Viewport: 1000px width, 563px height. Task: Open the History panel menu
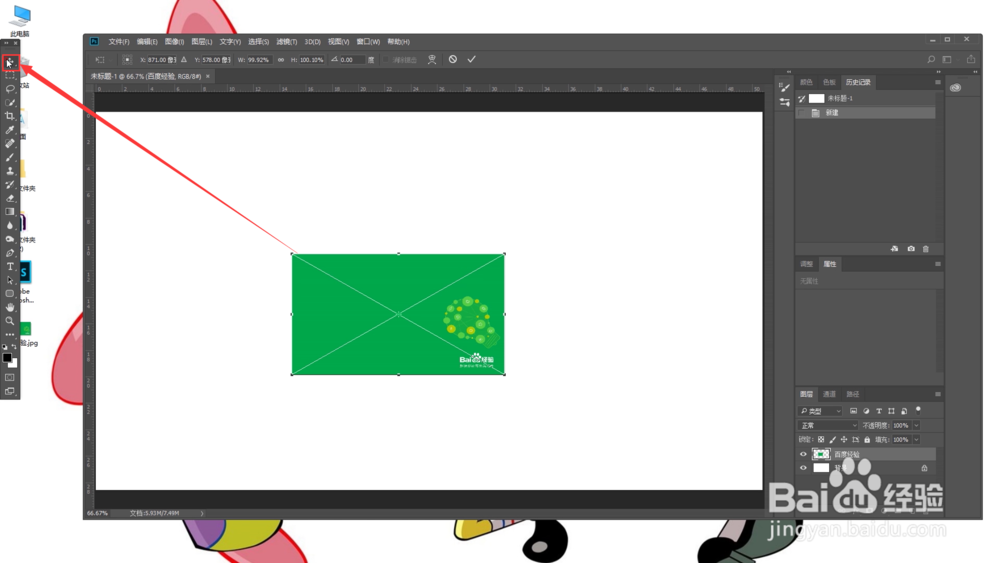[938, 82]
